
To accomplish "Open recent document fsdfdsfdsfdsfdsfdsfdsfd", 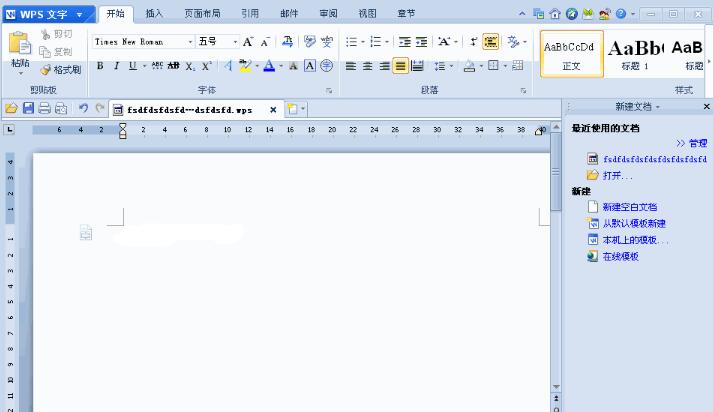I will pos(655,159).
